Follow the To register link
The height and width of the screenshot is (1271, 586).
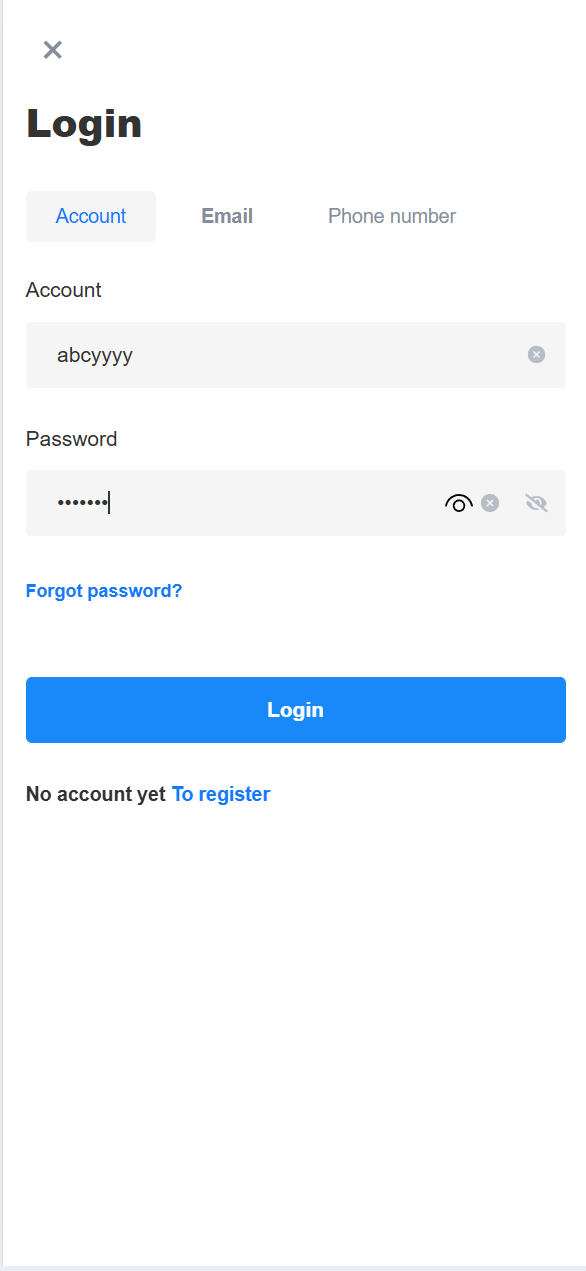(x=221, y=794)
